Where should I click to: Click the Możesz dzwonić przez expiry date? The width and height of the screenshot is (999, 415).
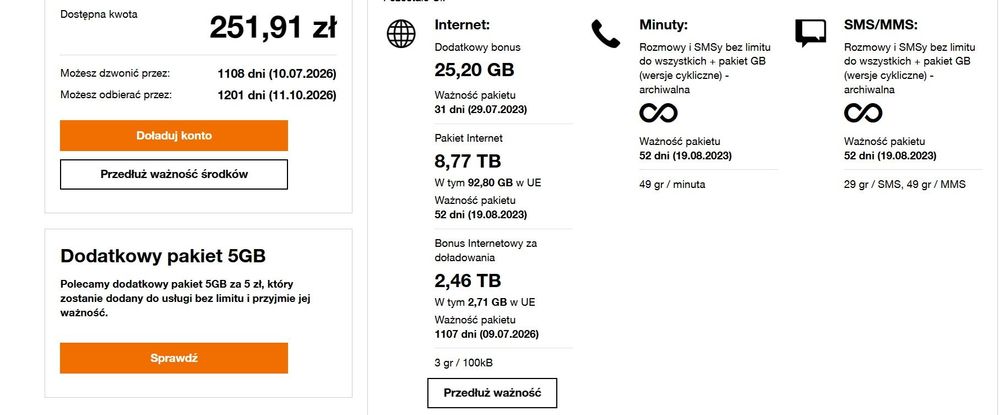277,74
